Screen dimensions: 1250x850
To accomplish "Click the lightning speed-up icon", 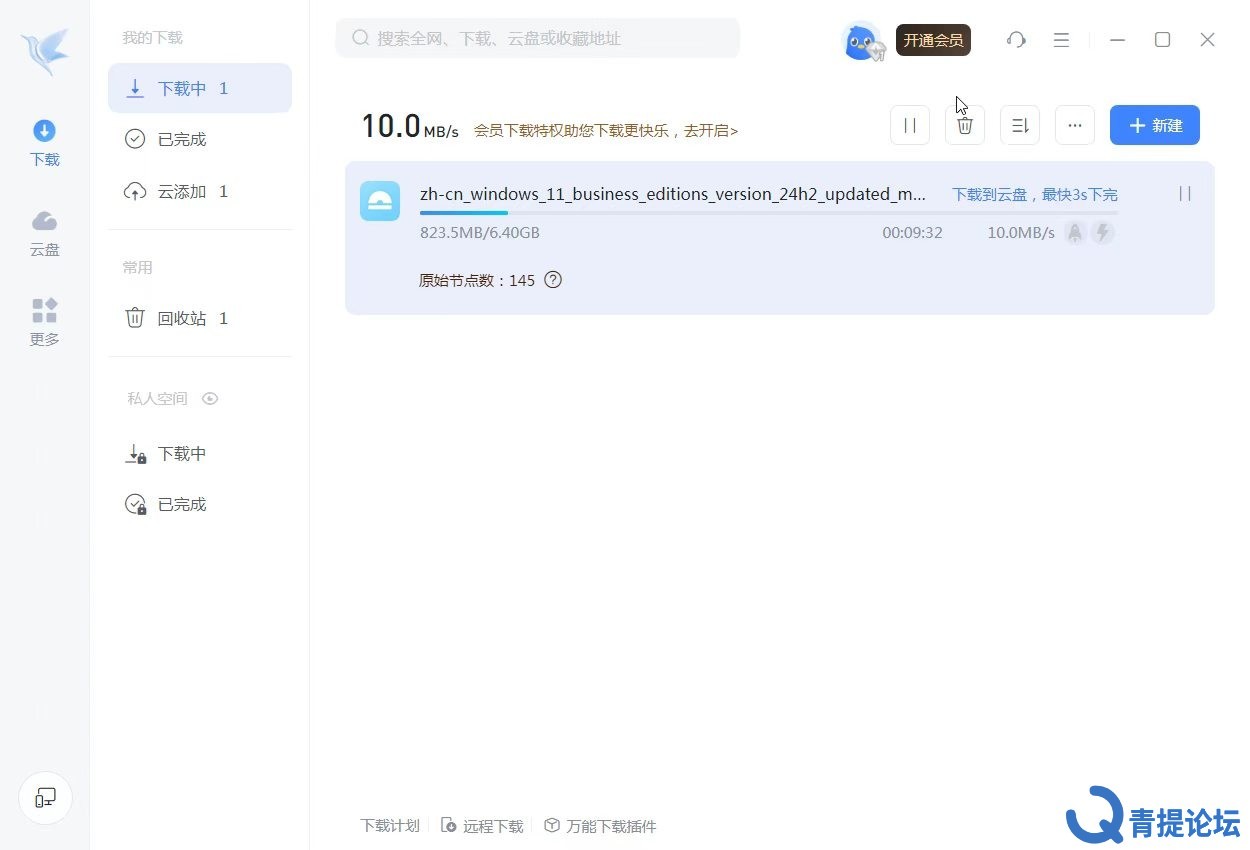I will click(1102, 233).
